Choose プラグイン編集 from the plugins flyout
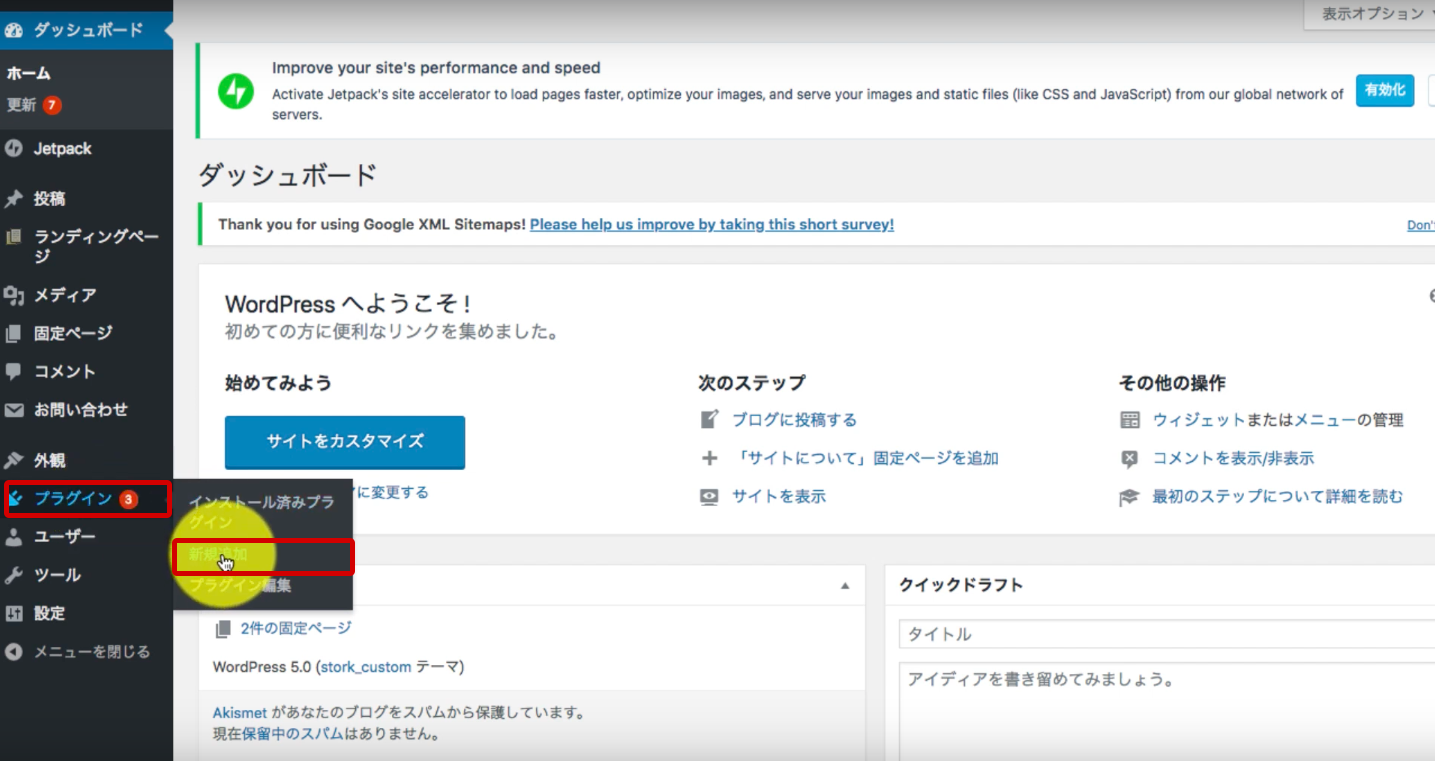This screenshot has height=761, width=1435. pos(240,586)
